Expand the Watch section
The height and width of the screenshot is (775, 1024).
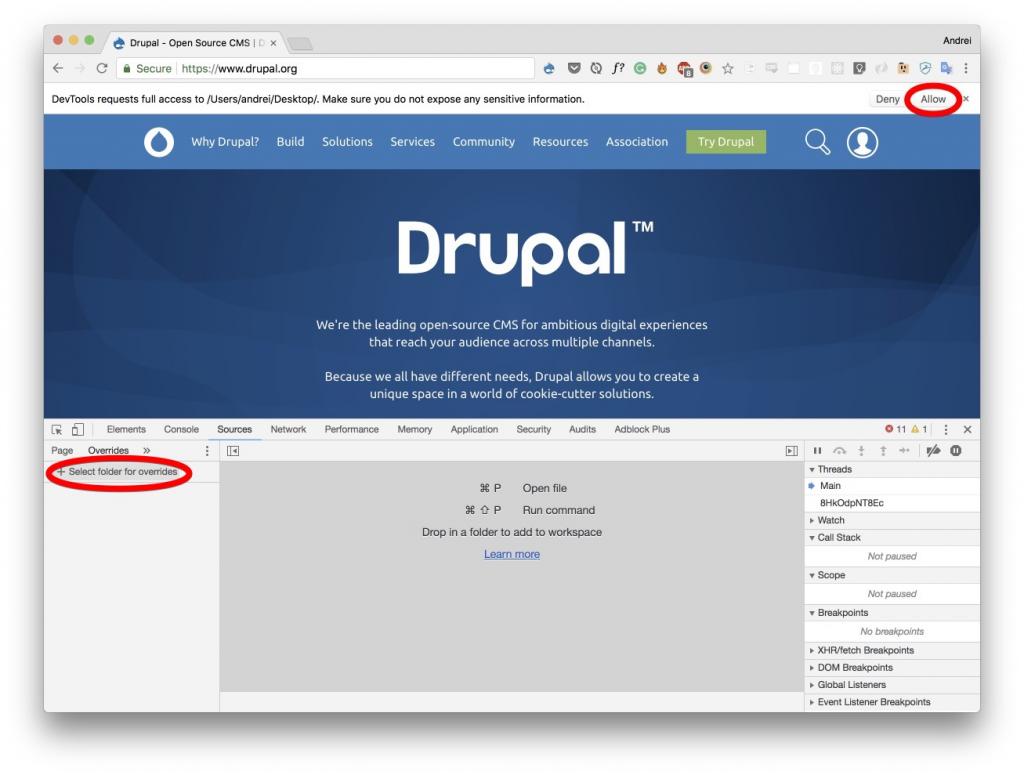(812, 520)
